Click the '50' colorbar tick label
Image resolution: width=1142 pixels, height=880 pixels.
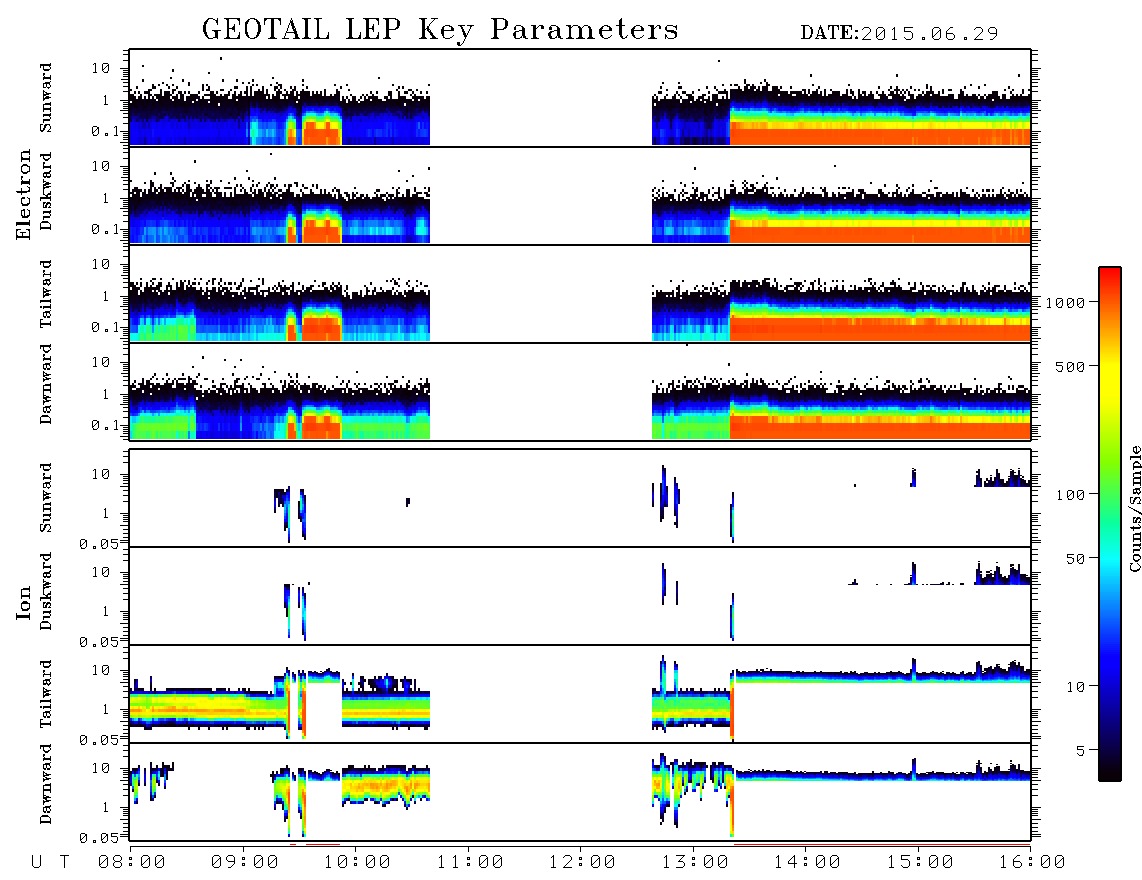coord(1076,559)
